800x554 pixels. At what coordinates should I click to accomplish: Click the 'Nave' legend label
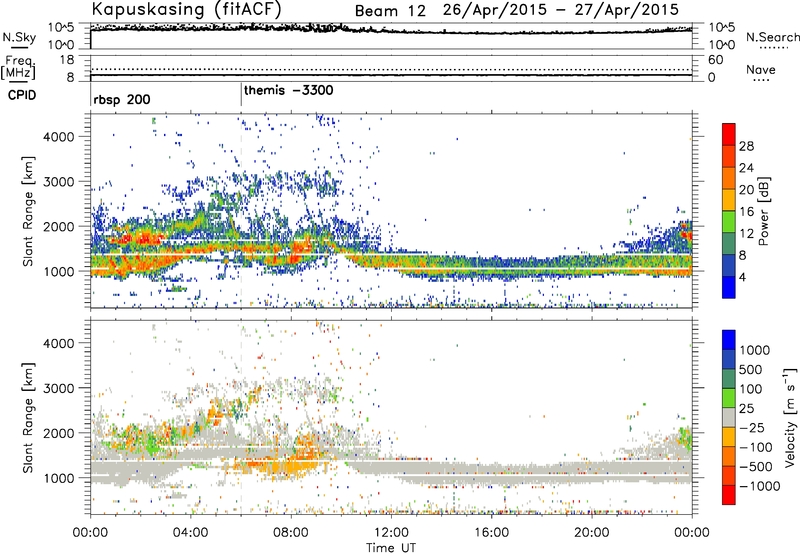(x=761, y=70)
